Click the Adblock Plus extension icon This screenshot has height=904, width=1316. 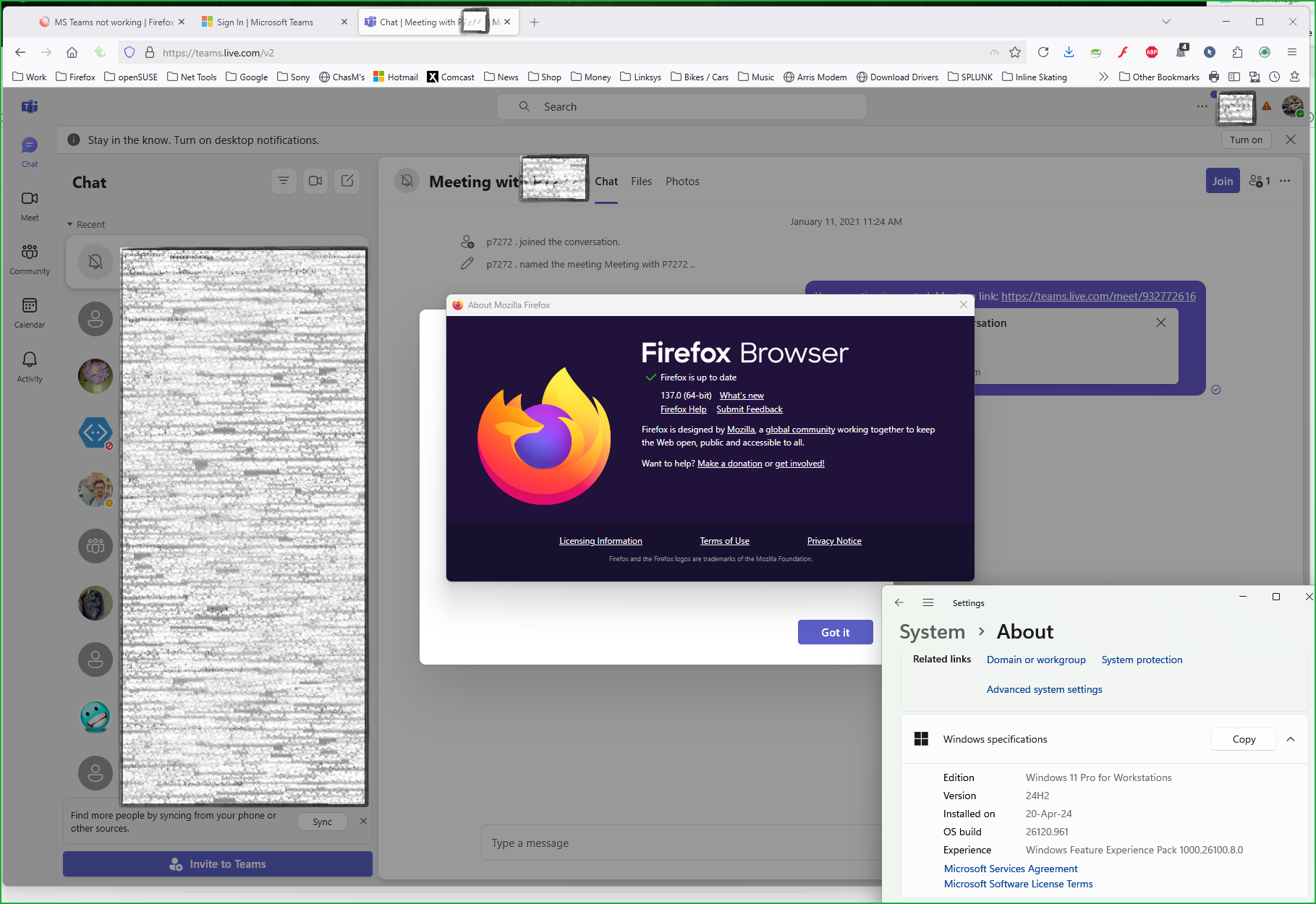pos(1152,52)
